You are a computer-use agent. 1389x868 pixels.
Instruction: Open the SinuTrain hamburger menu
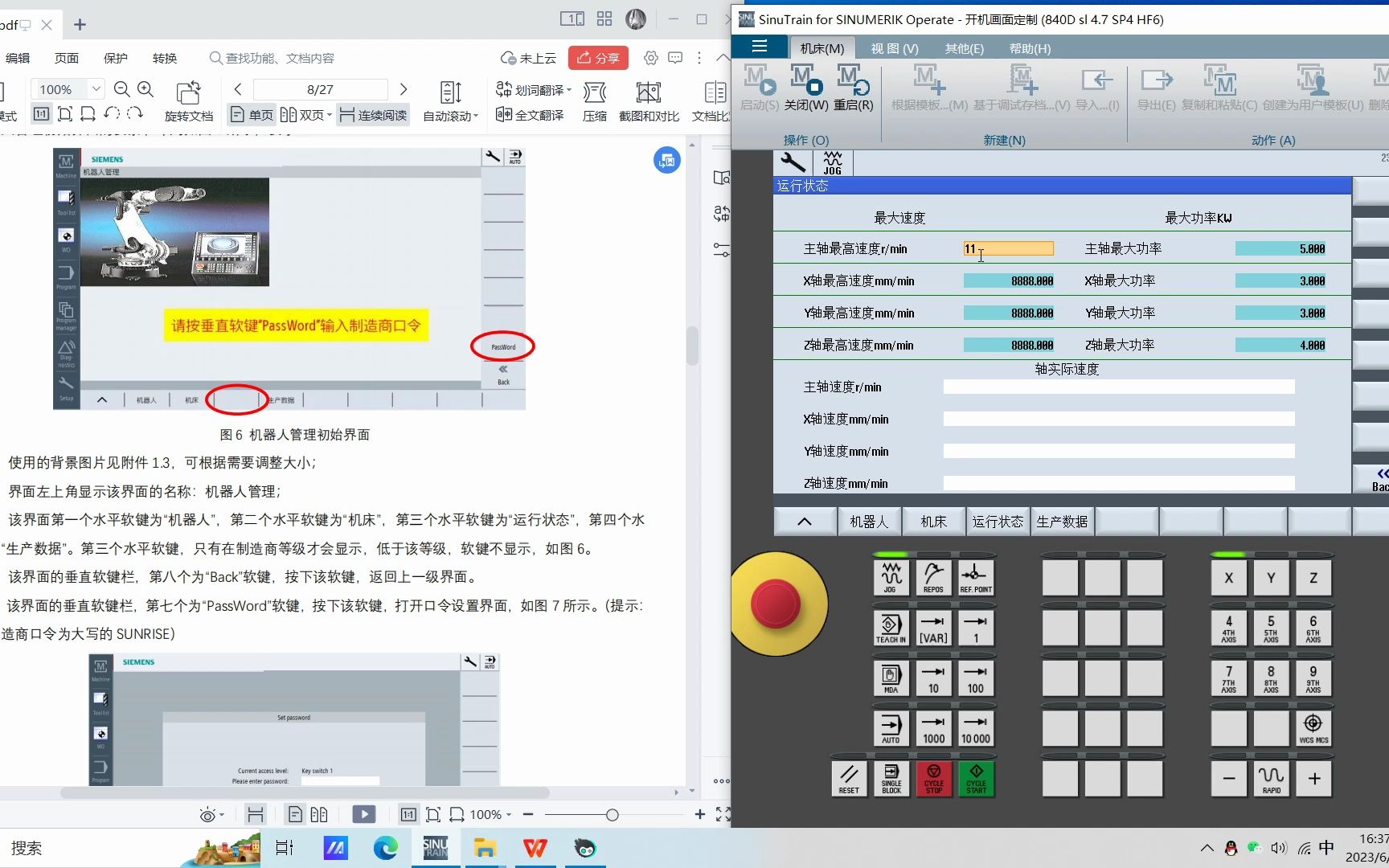[x=759, y=47]
